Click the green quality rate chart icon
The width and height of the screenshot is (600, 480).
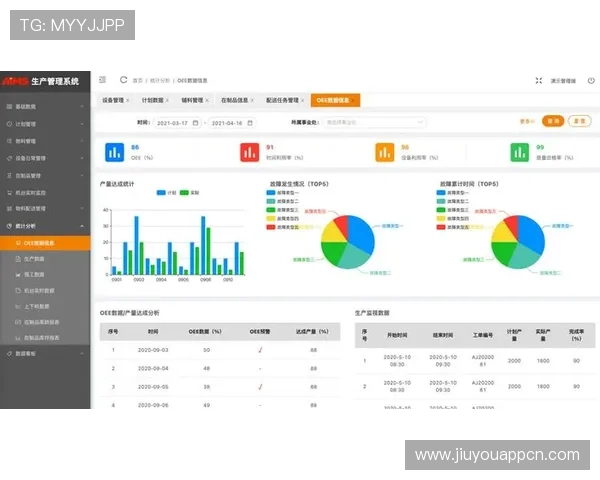click(519, 152)
